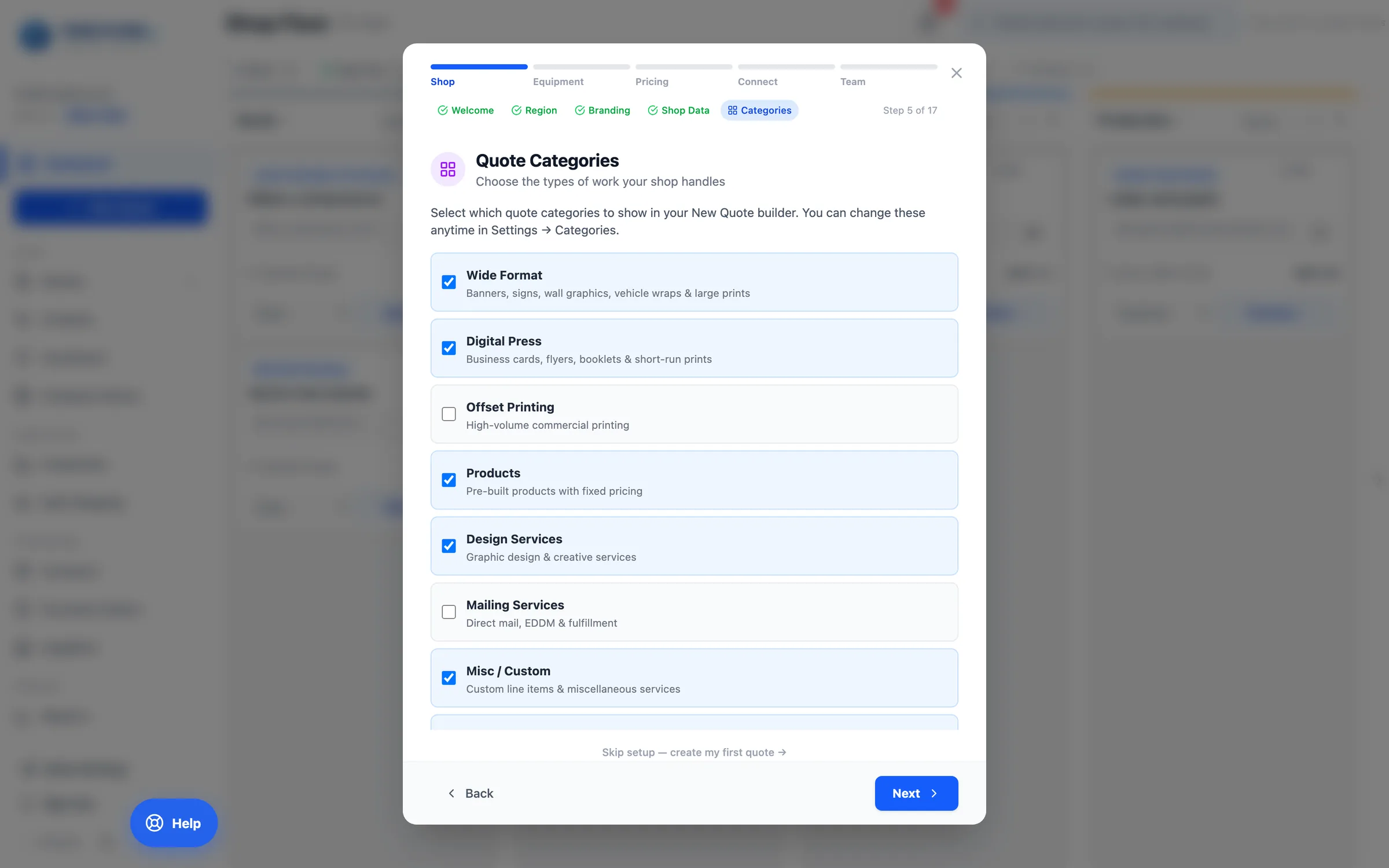This screenshot has height=868, width=1389.
Task: Close the setup wizard dialog
Action: click(956, 73)
